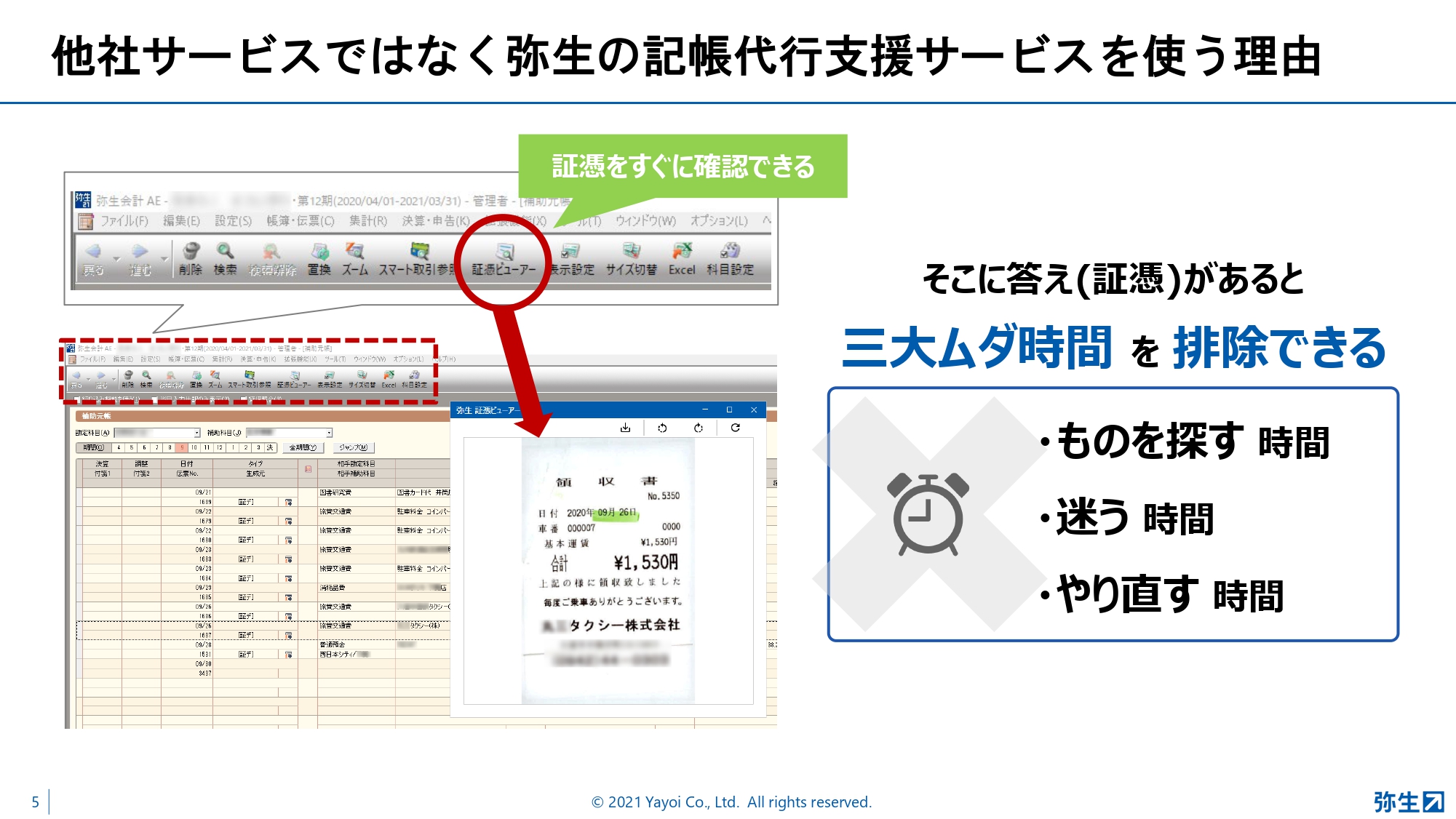Viewport: 1456px width, 819px height.
Task: Click 期間(O) button
Action: 93,448
